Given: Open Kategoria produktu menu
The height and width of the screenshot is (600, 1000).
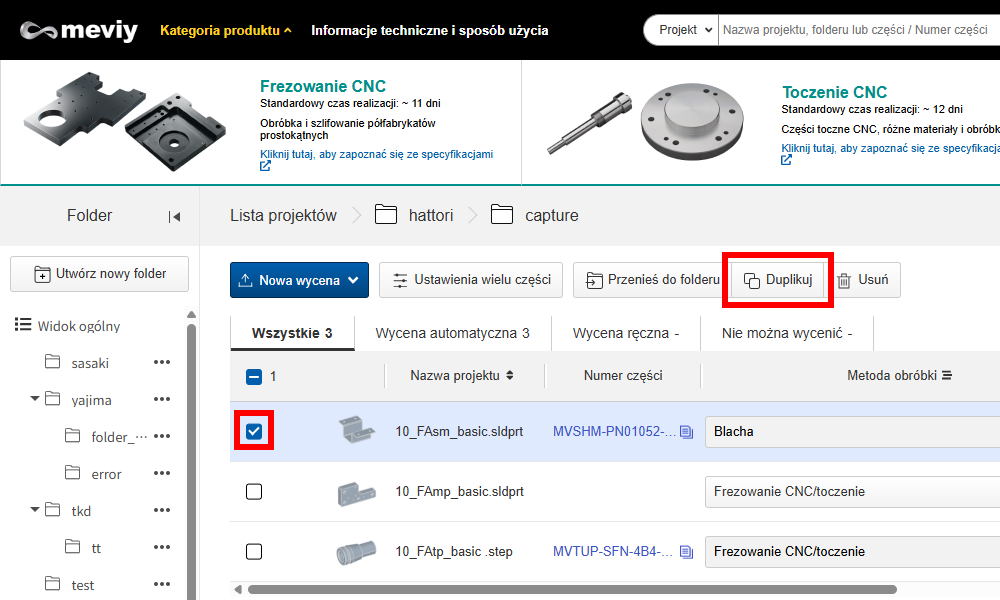Looking at the screenshot, I should pyautogui.click(x=226, y=30).
